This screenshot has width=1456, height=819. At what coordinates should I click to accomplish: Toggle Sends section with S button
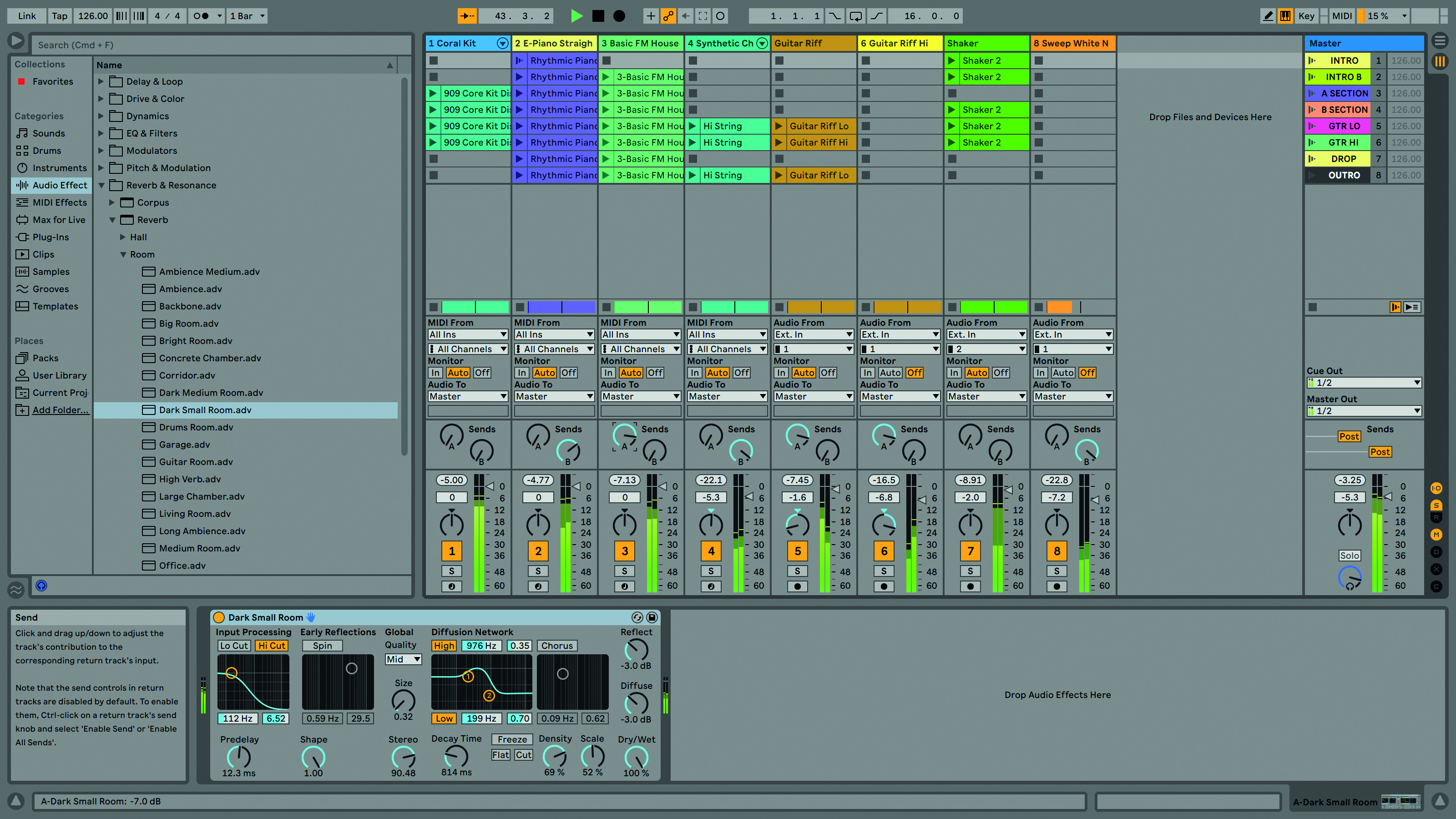(1436, 506)
